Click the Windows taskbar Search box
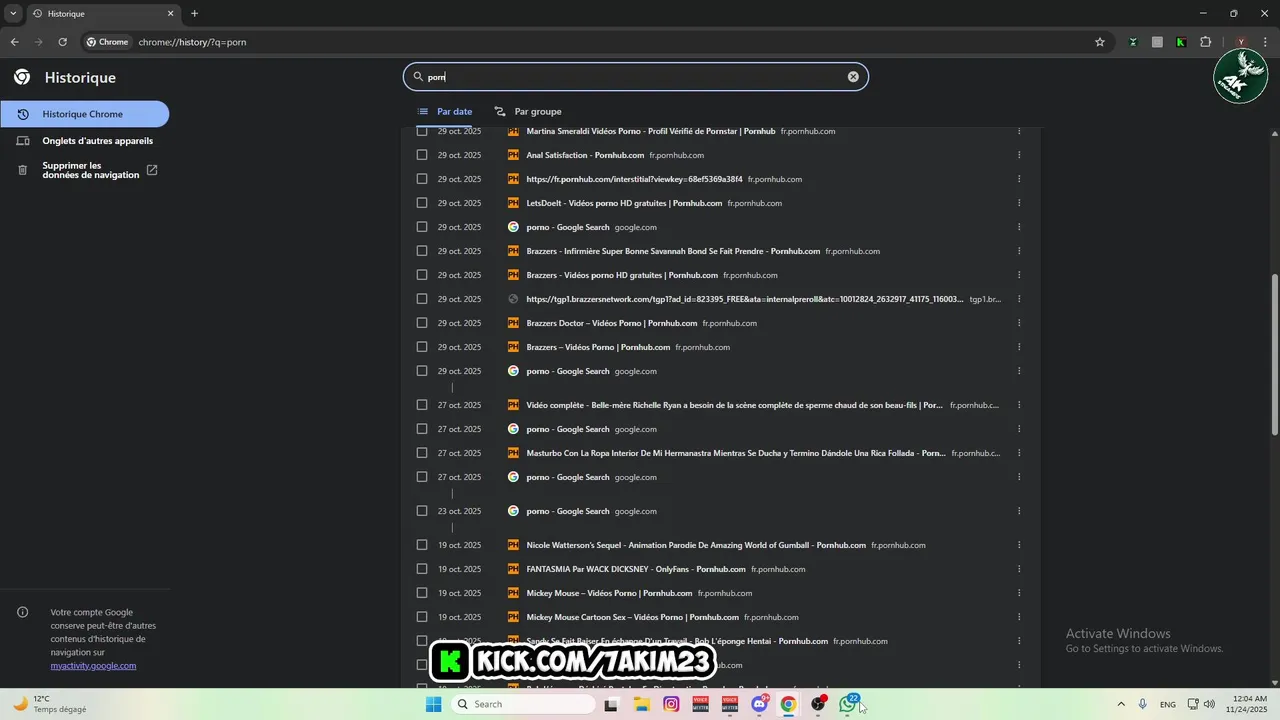This screenshot has height=720, width=1280. pos(522,704)
